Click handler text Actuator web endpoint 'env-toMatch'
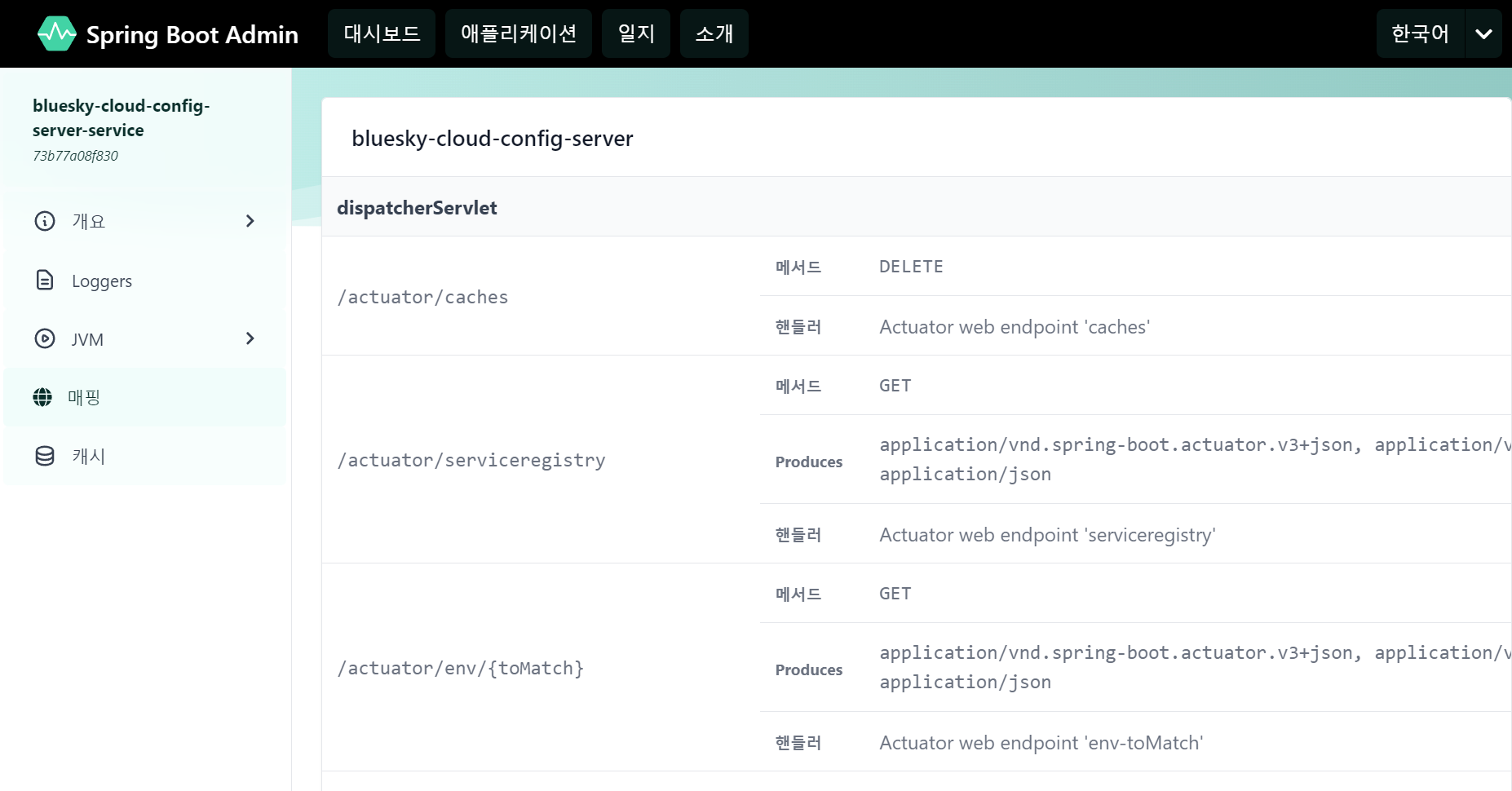 [1041, 743]
